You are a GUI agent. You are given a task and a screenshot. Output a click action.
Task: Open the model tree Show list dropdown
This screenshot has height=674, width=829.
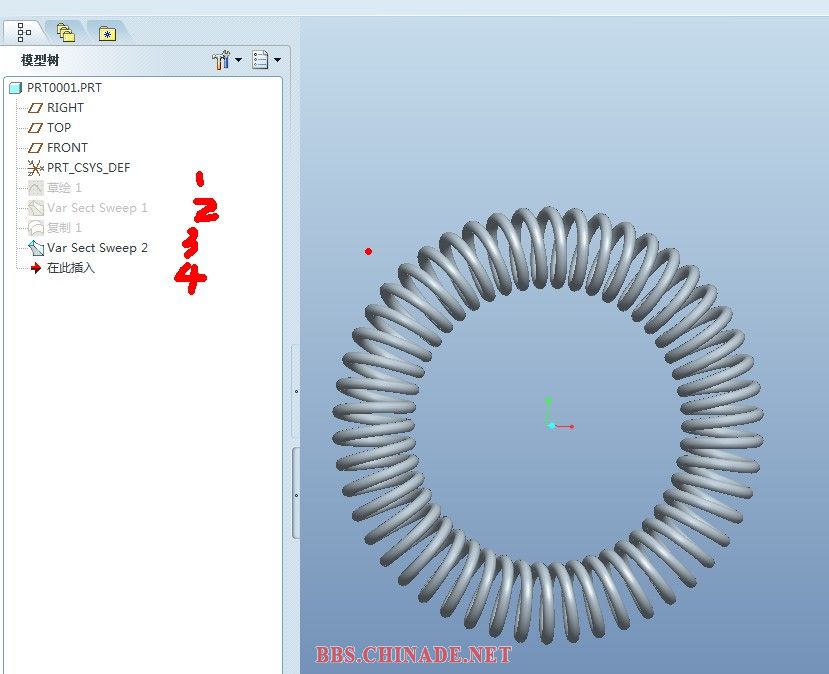pyautogui.click(x=266, y=61)
